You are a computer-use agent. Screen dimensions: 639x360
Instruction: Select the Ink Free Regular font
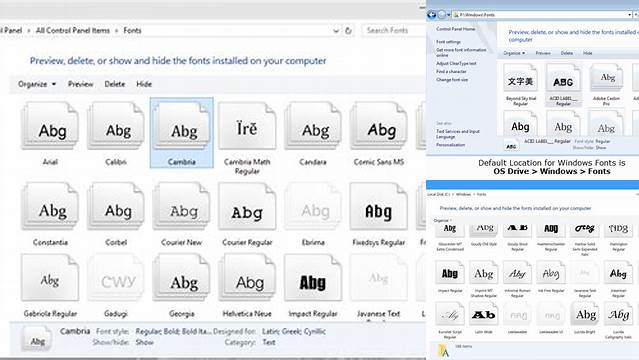pos(551,273)
